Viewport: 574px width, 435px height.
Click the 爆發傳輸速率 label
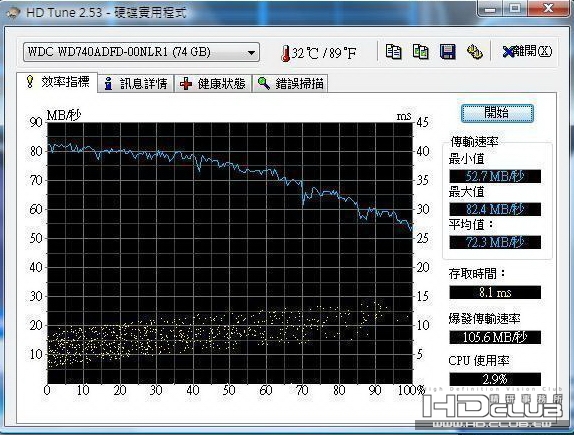click(x=484, y=319)
